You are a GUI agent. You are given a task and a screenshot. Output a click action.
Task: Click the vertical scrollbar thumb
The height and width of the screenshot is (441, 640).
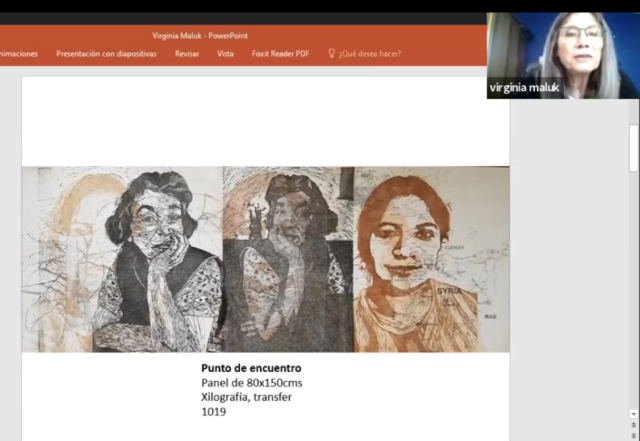(633, 150)
